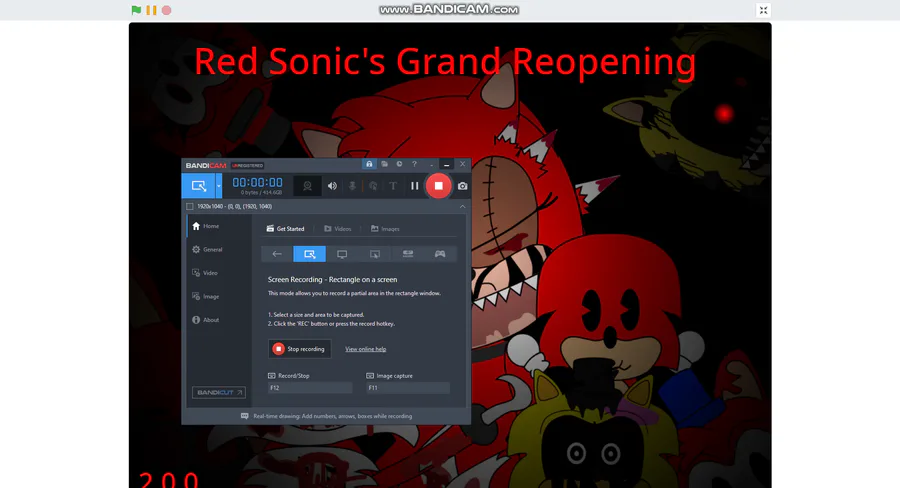This screenshot has height=488, width=900.
Task: Select the Fullscreen recording mode icon
Action: [x=342, y=254]
